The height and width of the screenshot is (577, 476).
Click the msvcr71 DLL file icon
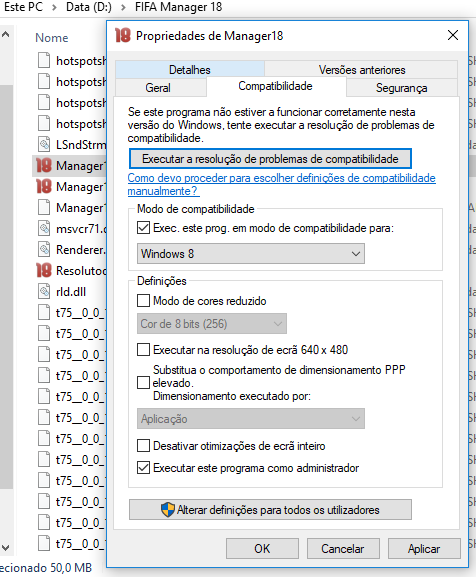pos(44,229)
